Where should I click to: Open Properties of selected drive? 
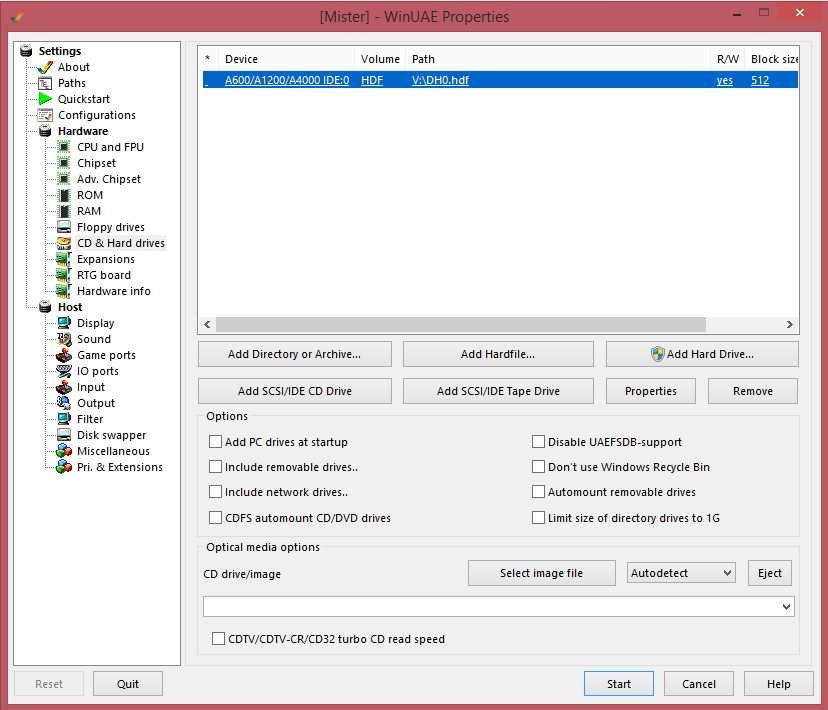coord(651,391)
